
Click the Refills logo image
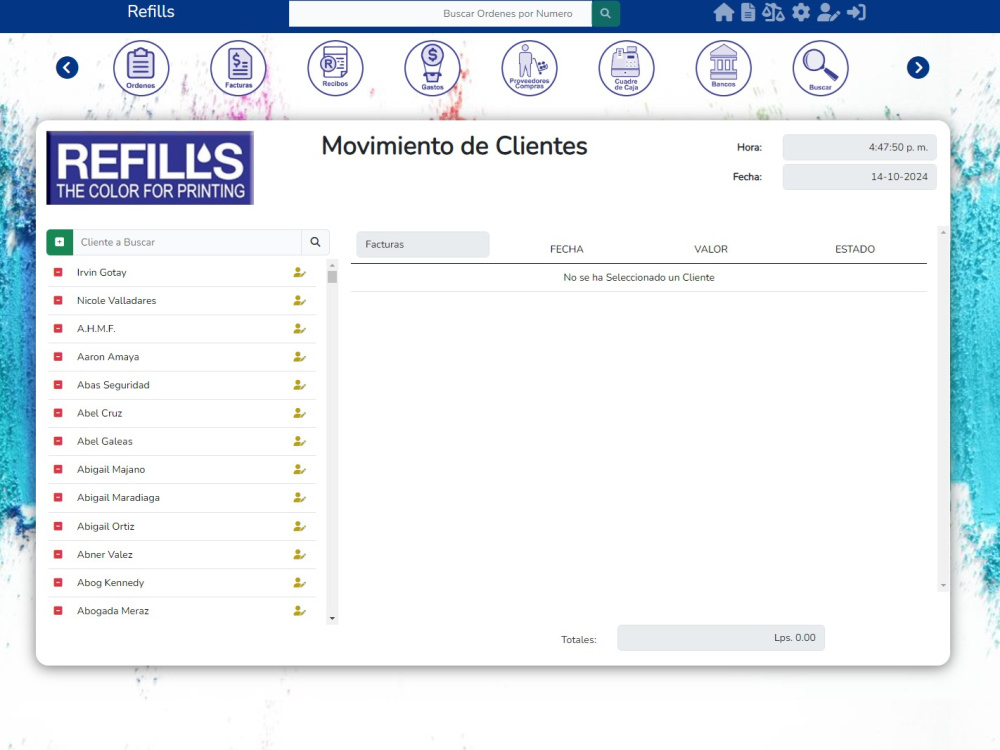(x=150, y=168)
